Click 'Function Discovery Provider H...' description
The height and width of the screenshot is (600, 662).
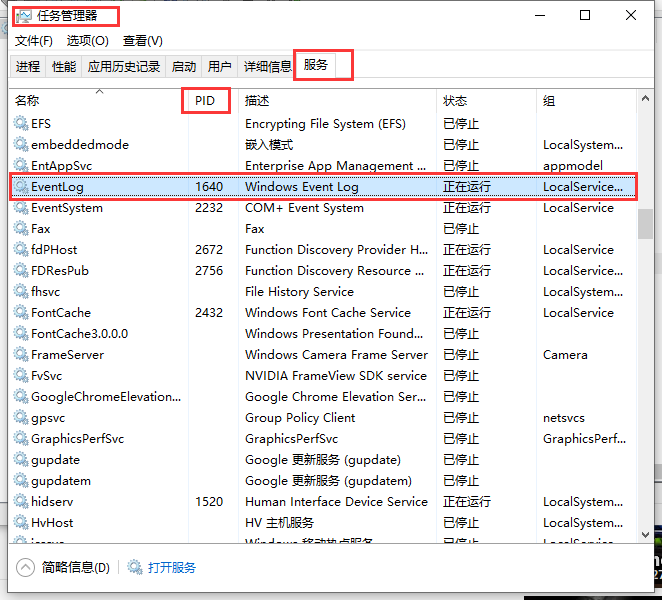click(x=336, y=250)
